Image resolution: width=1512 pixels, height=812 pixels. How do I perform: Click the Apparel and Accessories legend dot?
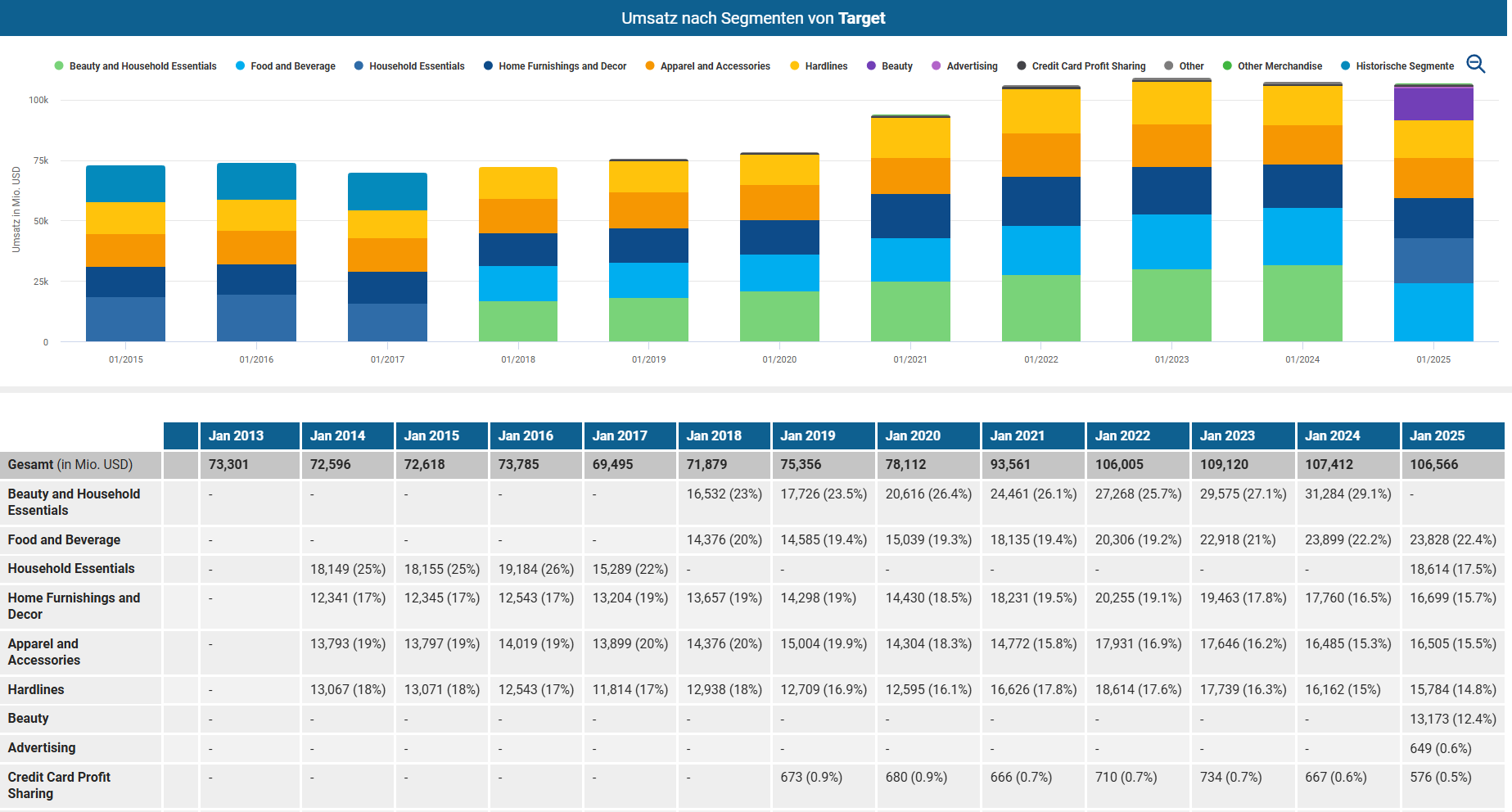650,66
